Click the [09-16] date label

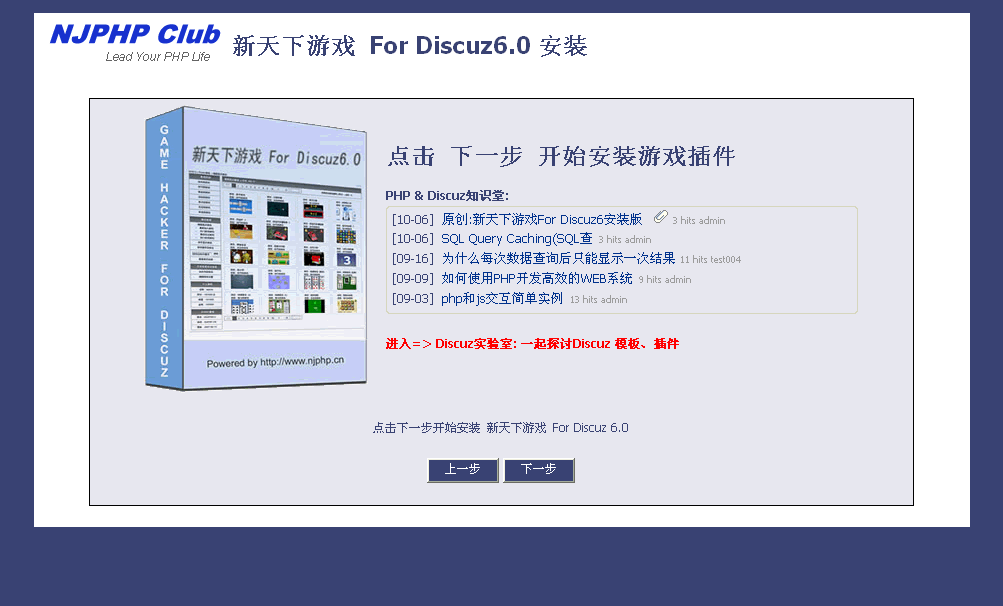(x=413, y=259)
